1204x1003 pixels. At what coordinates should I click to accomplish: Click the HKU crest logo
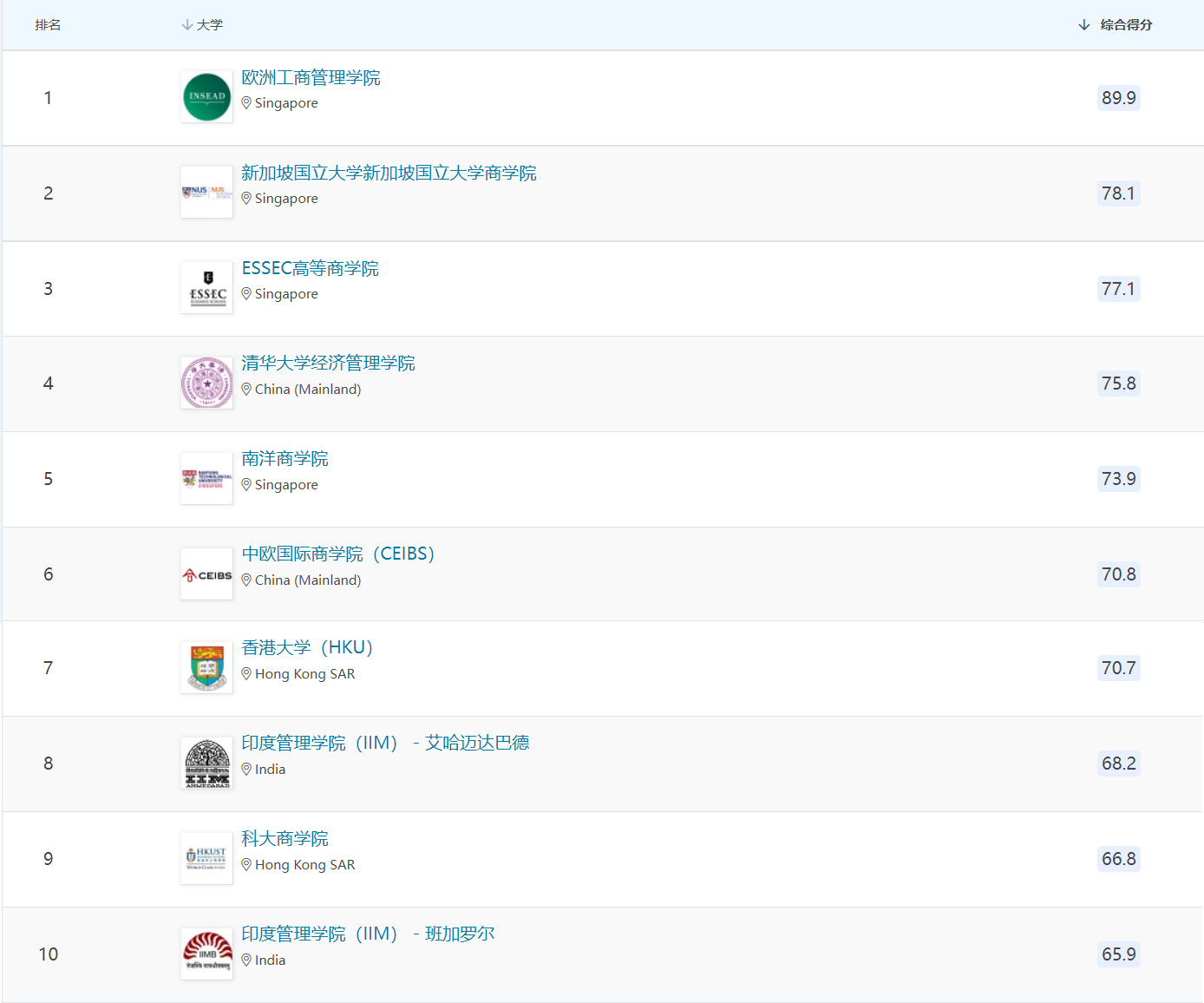(207, 667)
